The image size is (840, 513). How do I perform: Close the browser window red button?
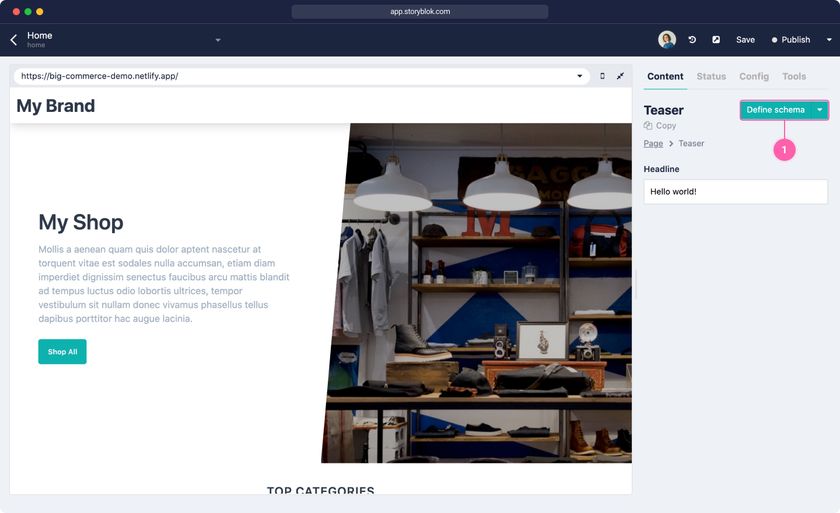tap(16, 11)
